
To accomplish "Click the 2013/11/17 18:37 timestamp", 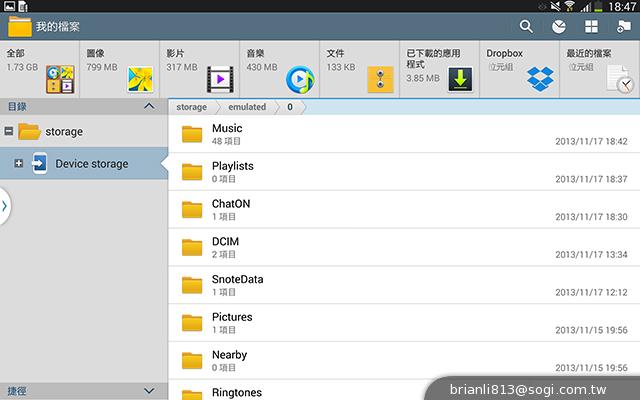I will [x=591, y=179].
